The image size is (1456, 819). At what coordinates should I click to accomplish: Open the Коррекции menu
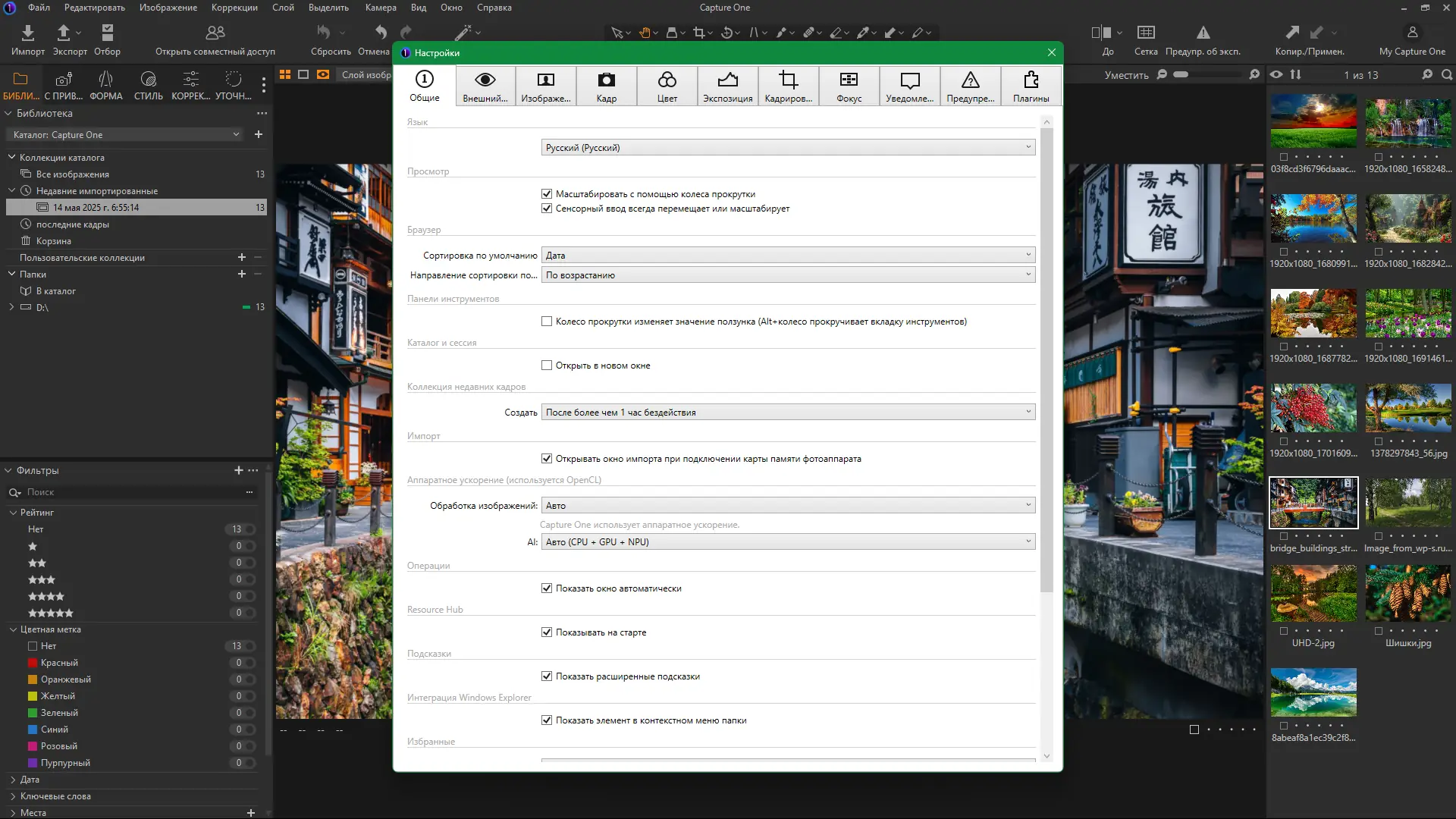point(234,8)
